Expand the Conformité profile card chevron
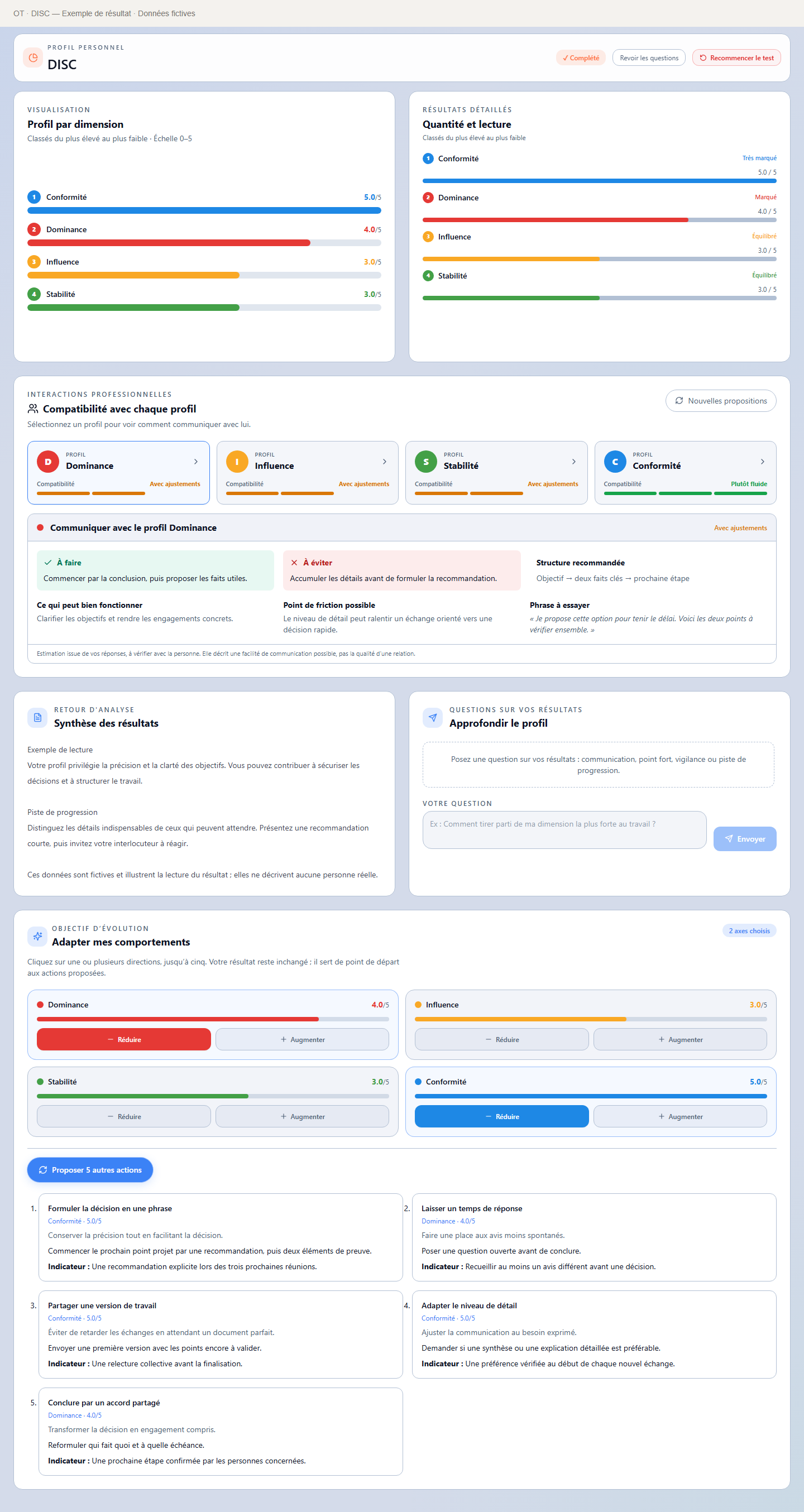 [762, 462]
